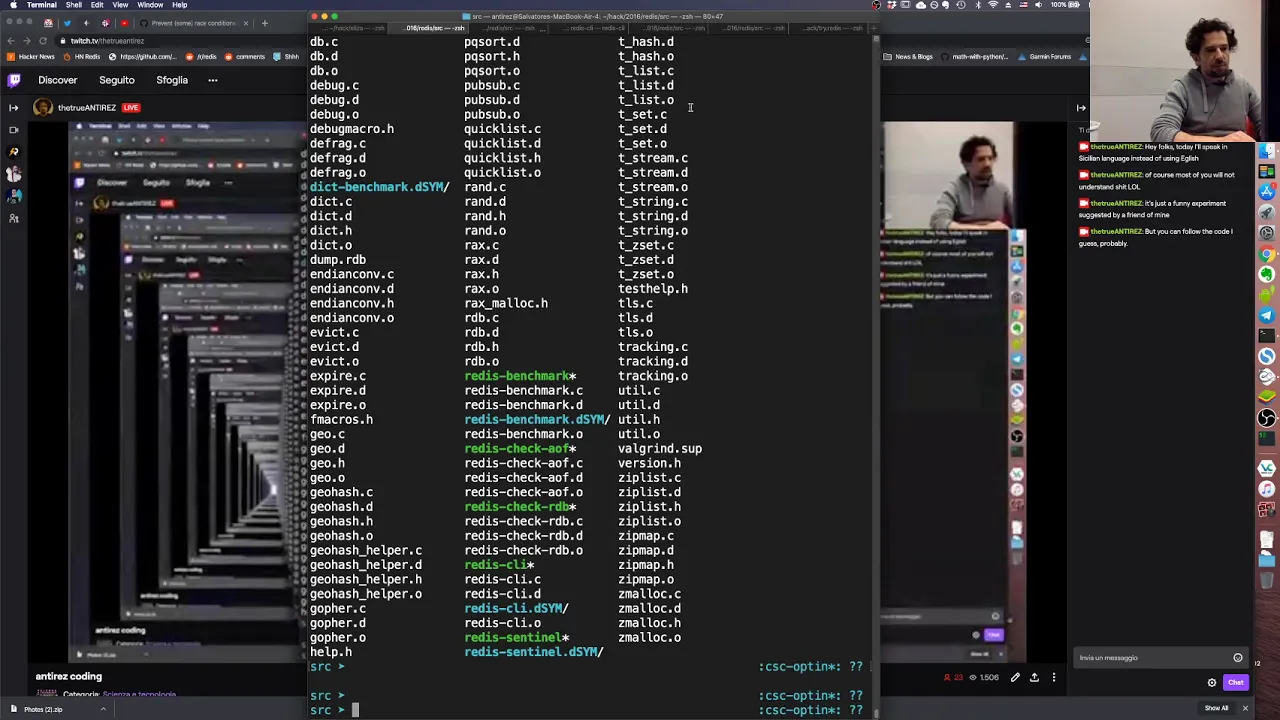Click the share stream icon
Screen dimensions: 1280x720
point(1034,678)
